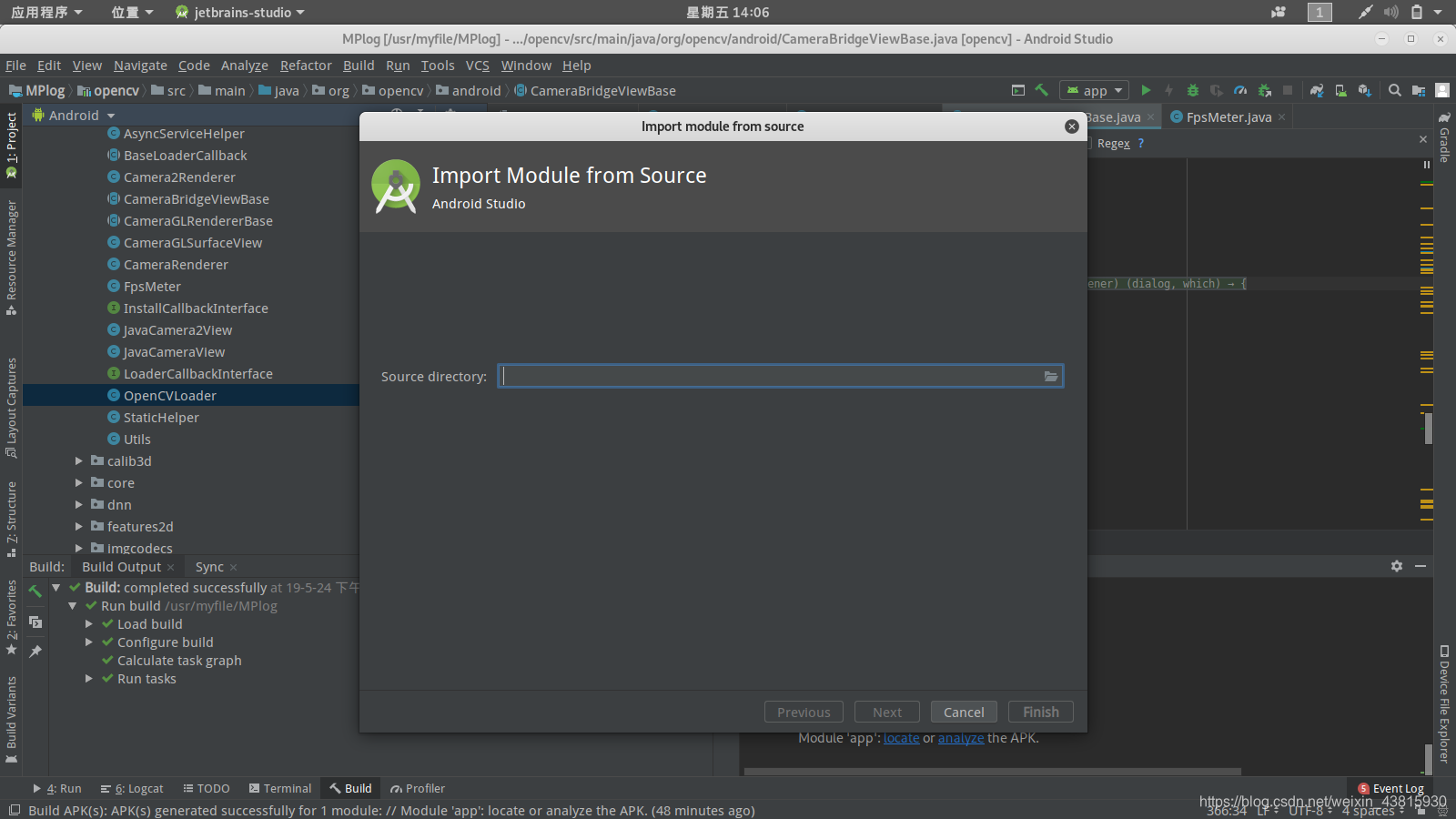Open the Refactor menu

[x=306, y=66]
